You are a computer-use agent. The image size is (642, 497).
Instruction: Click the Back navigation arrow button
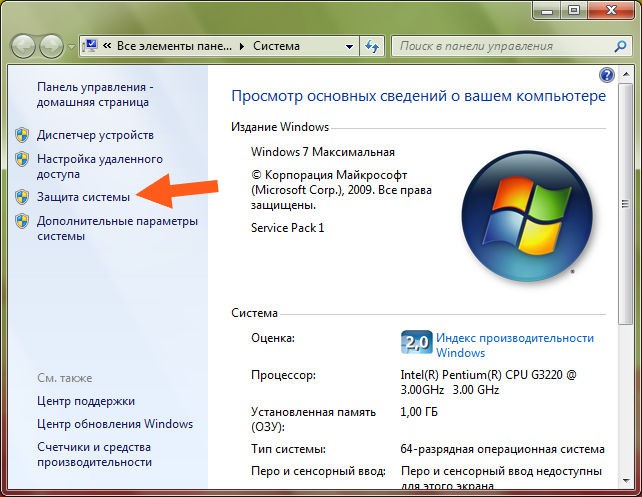pos(23,46)
